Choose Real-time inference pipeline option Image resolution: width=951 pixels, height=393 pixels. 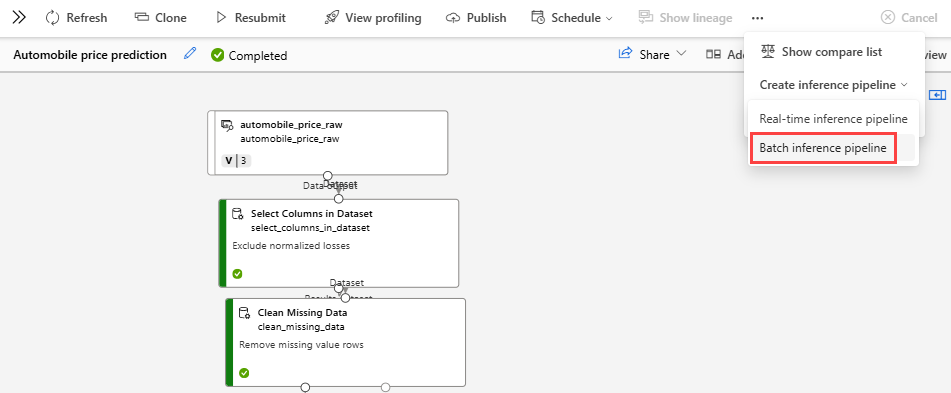(x=833, y=119)
